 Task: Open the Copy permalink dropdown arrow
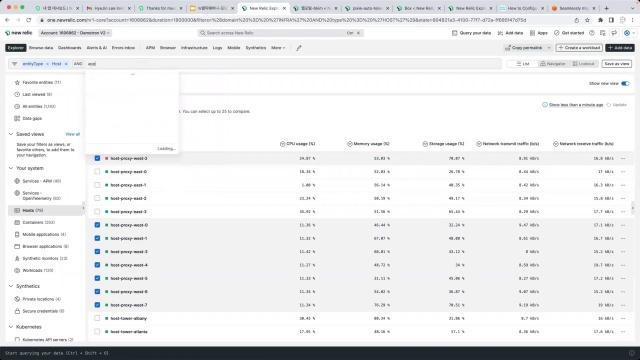click(549, 48)
